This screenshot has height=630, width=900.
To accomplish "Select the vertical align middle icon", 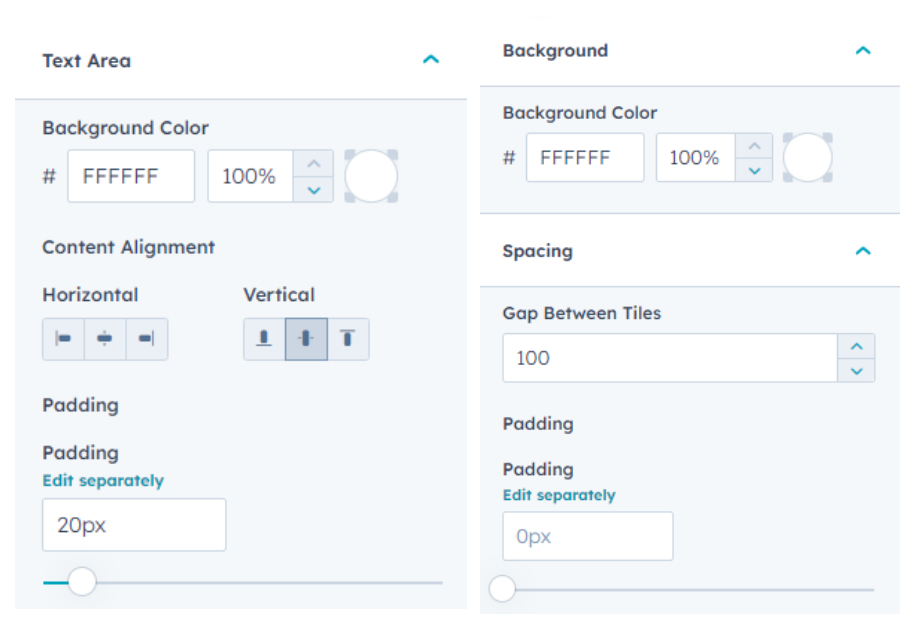I will (306, 339).
